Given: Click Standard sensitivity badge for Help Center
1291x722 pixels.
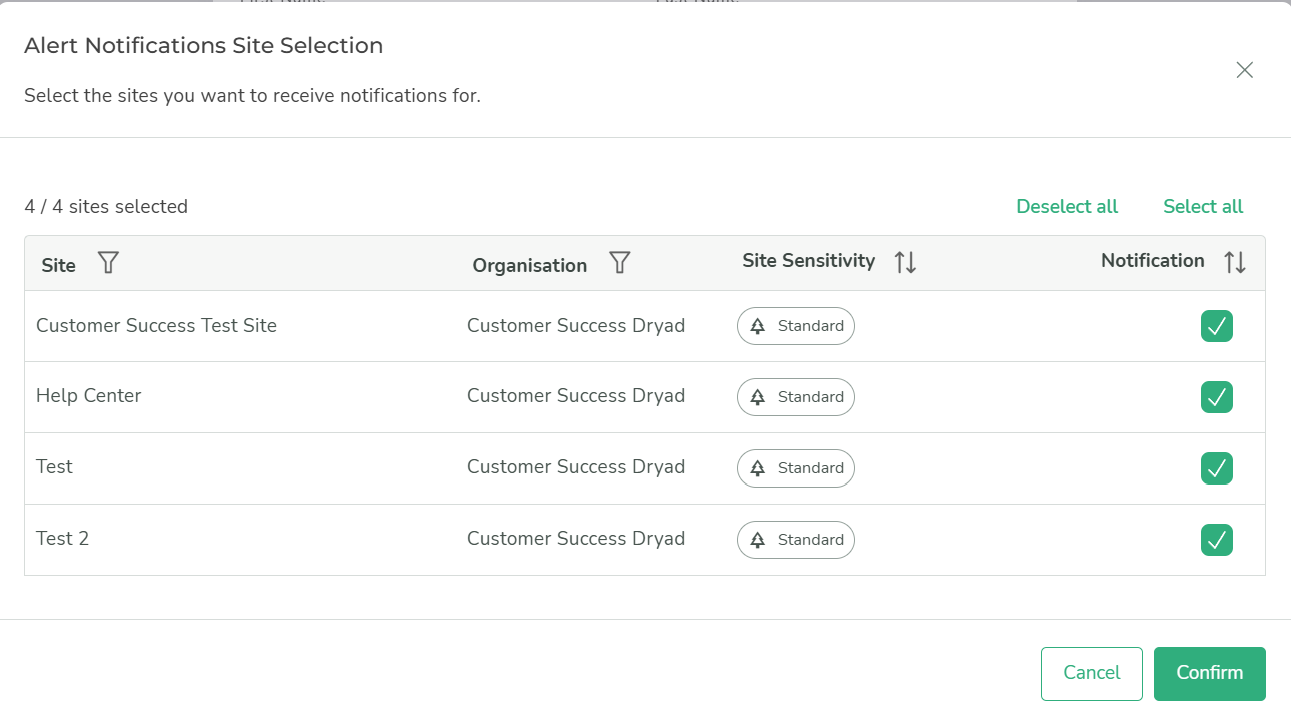Looking at the screenshot, I should point(796,397).
